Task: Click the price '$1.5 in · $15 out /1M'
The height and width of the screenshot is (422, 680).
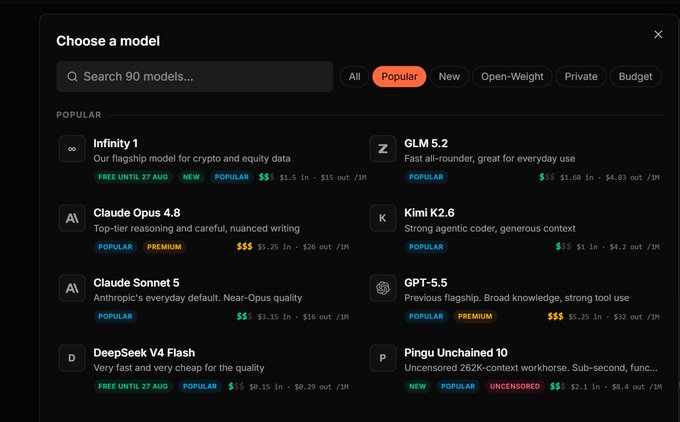Action: pos(323,177)
